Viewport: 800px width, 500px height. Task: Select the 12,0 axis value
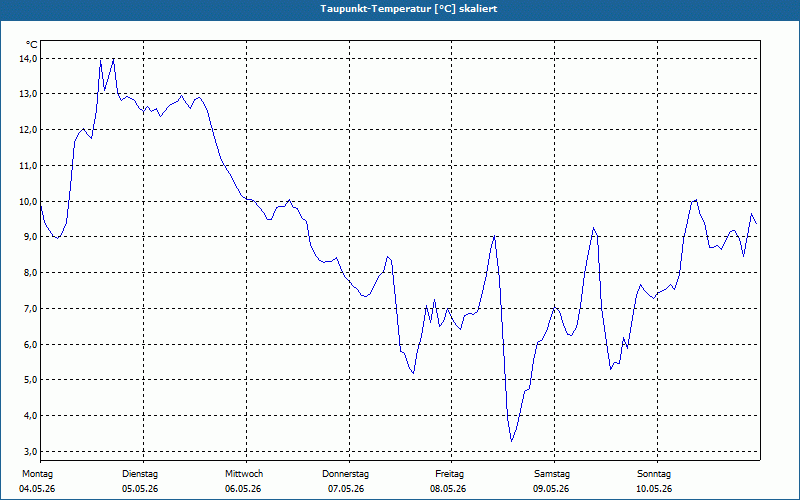[x=29, y=130]
